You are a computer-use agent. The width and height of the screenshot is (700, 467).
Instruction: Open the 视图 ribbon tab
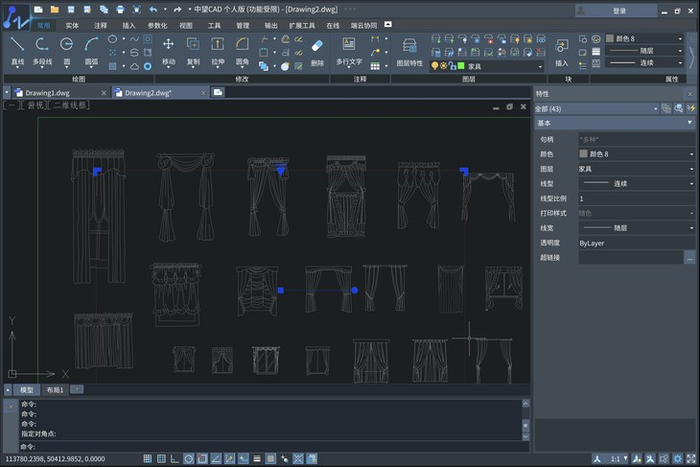point(186,24)
